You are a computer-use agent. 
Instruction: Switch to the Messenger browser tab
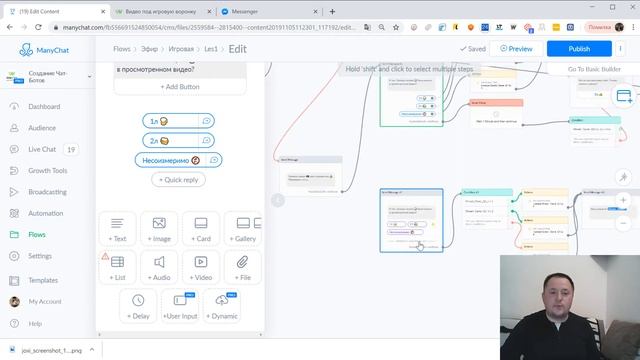point(268,11)
